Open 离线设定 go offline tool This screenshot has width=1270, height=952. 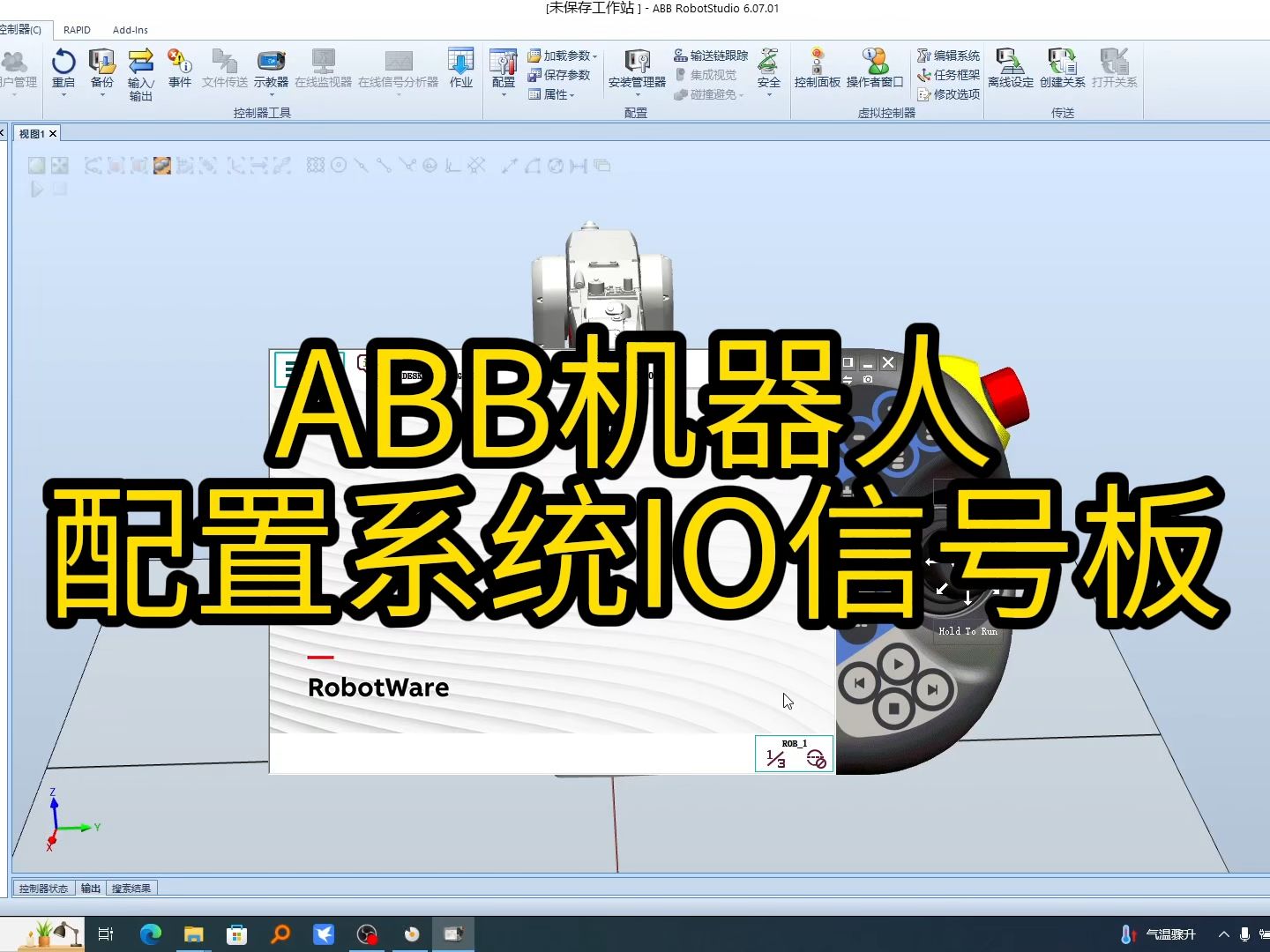pyautogui.click(x=1011, y=70)
